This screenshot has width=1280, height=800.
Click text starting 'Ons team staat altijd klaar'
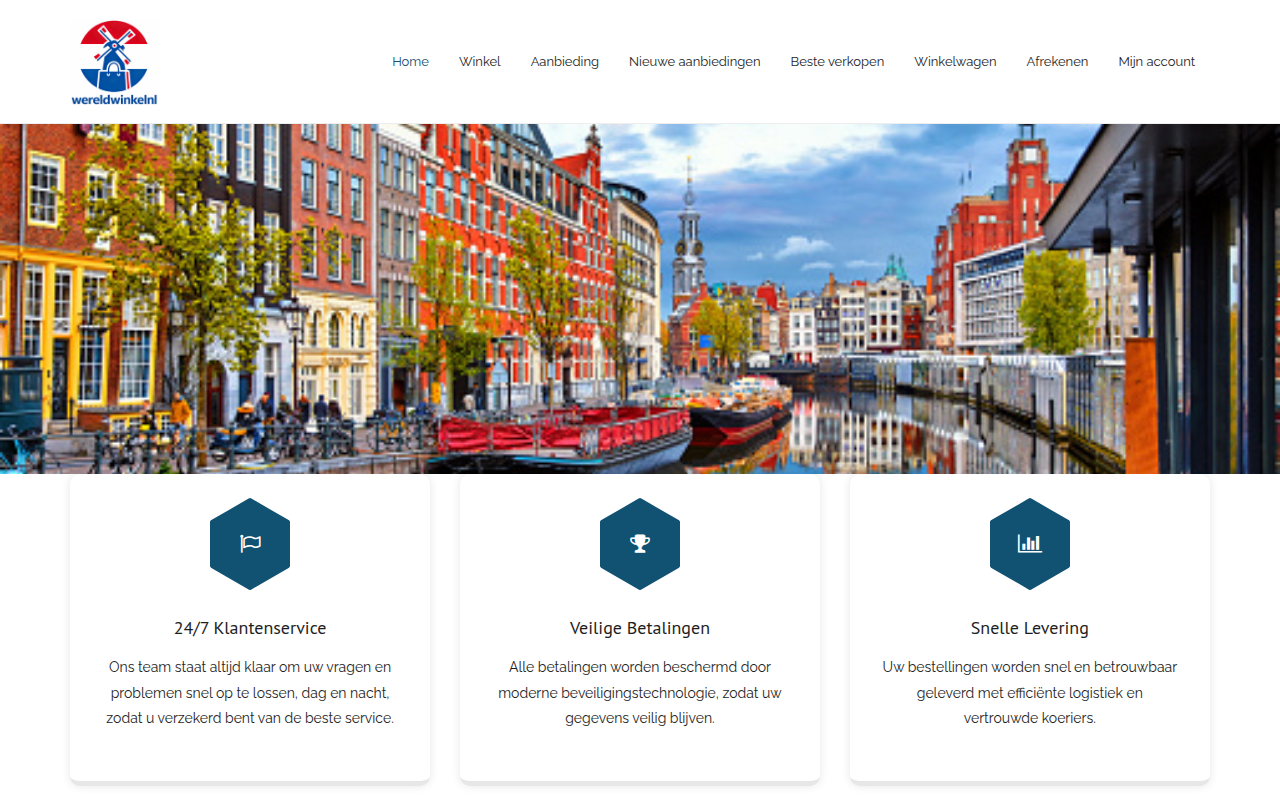click(x=250, y=692)
